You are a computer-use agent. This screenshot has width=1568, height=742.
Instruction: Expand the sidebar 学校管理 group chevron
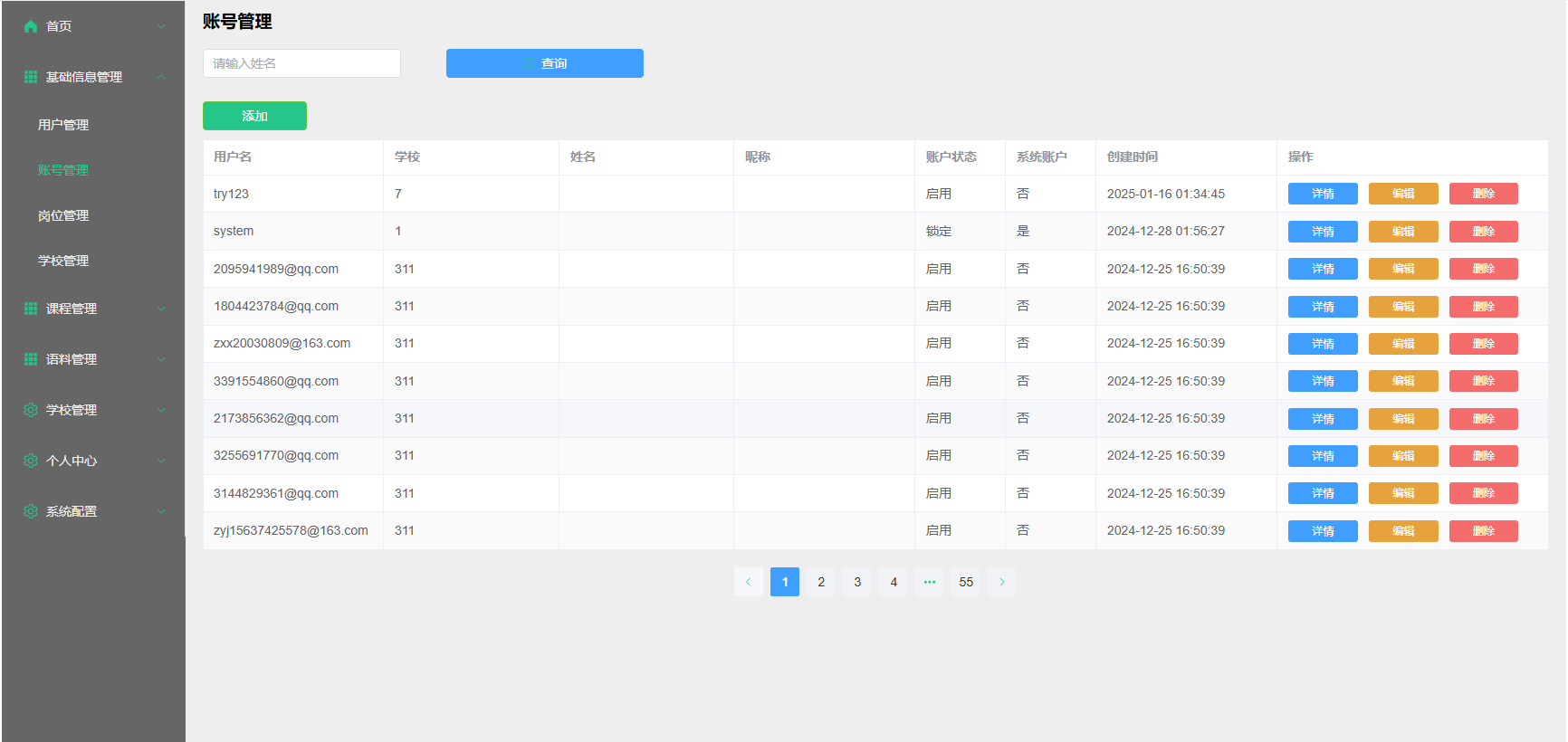pyautogui.click(x=161, y=410)
